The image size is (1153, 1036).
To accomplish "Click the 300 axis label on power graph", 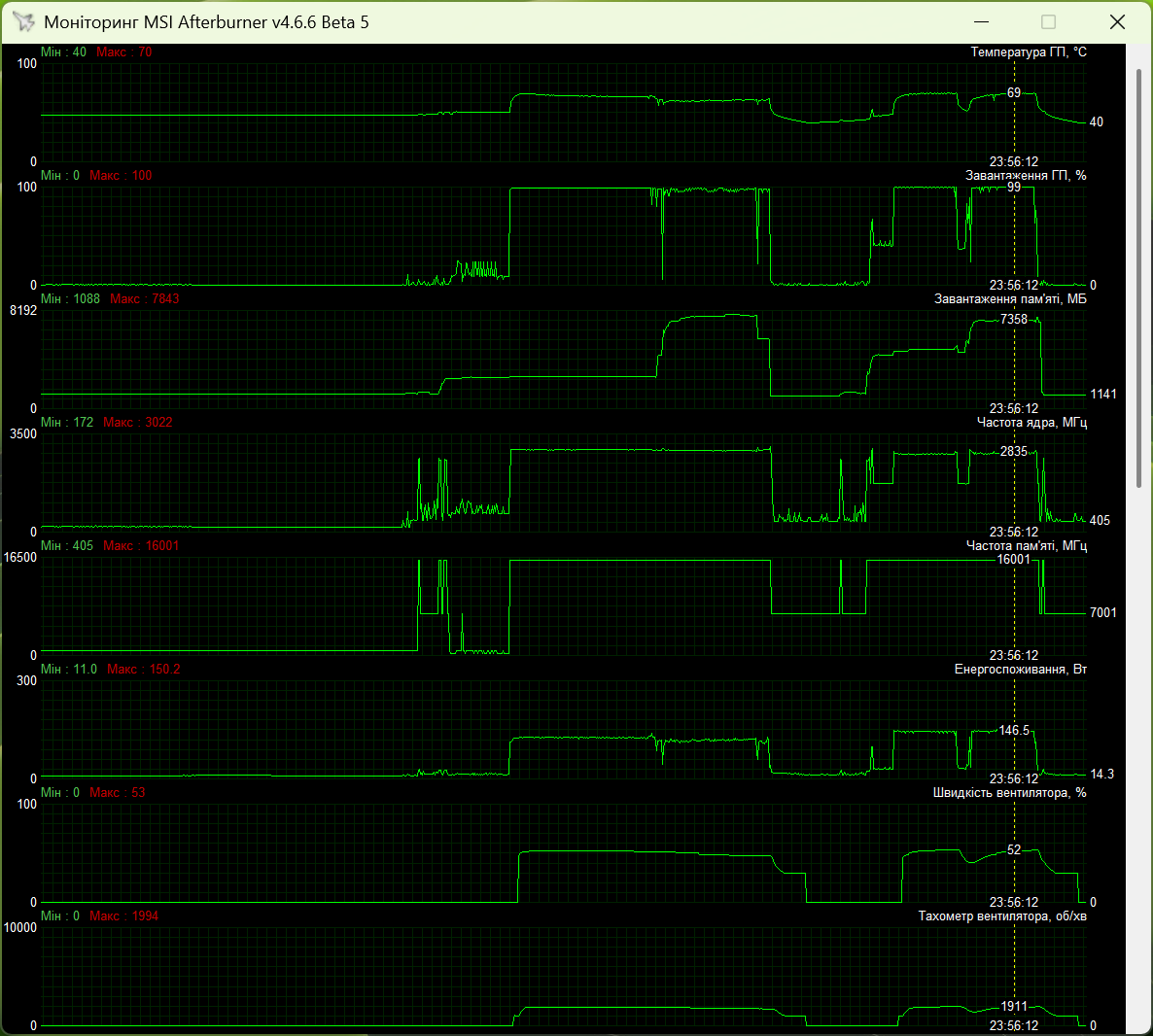I will (26, 681).
